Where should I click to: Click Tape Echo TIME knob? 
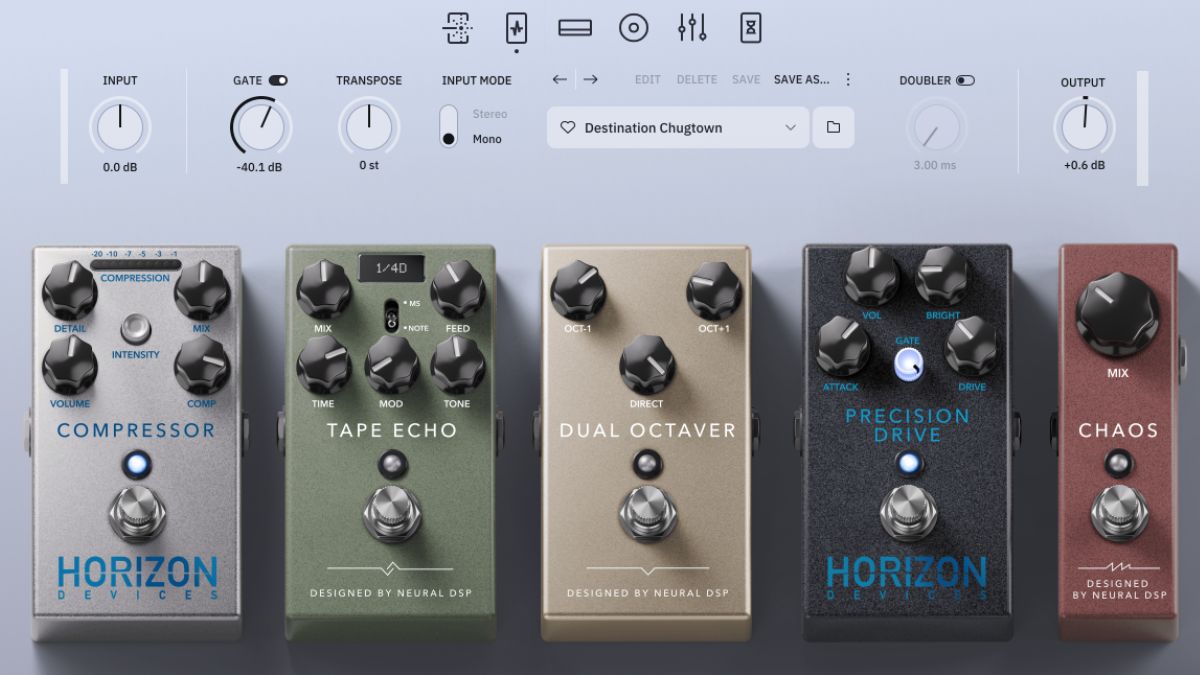pos(324,364)
